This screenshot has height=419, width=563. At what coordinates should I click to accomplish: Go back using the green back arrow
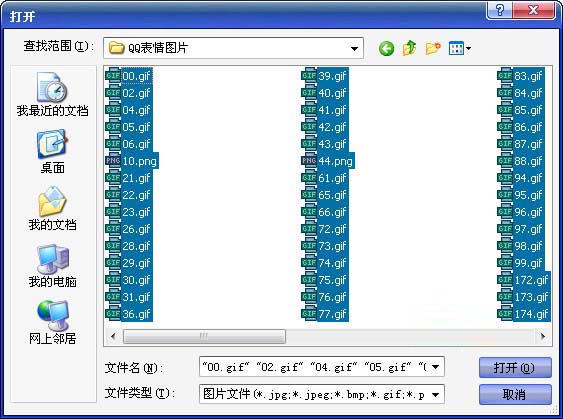(386, 48)
